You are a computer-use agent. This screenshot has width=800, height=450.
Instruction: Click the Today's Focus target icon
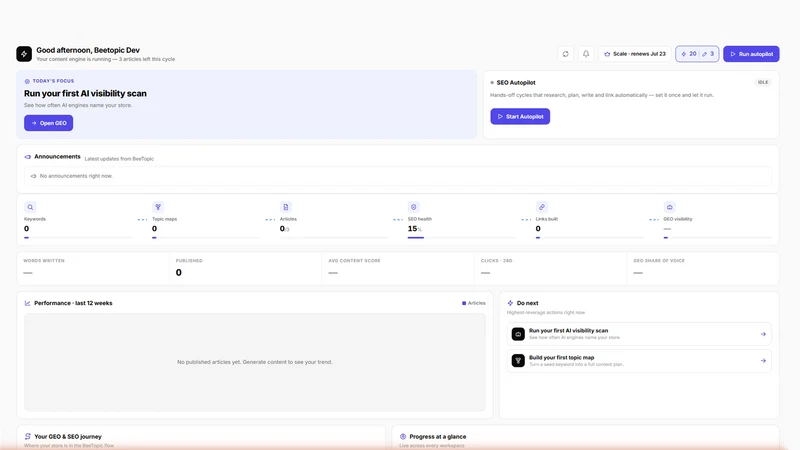point(27,81)
